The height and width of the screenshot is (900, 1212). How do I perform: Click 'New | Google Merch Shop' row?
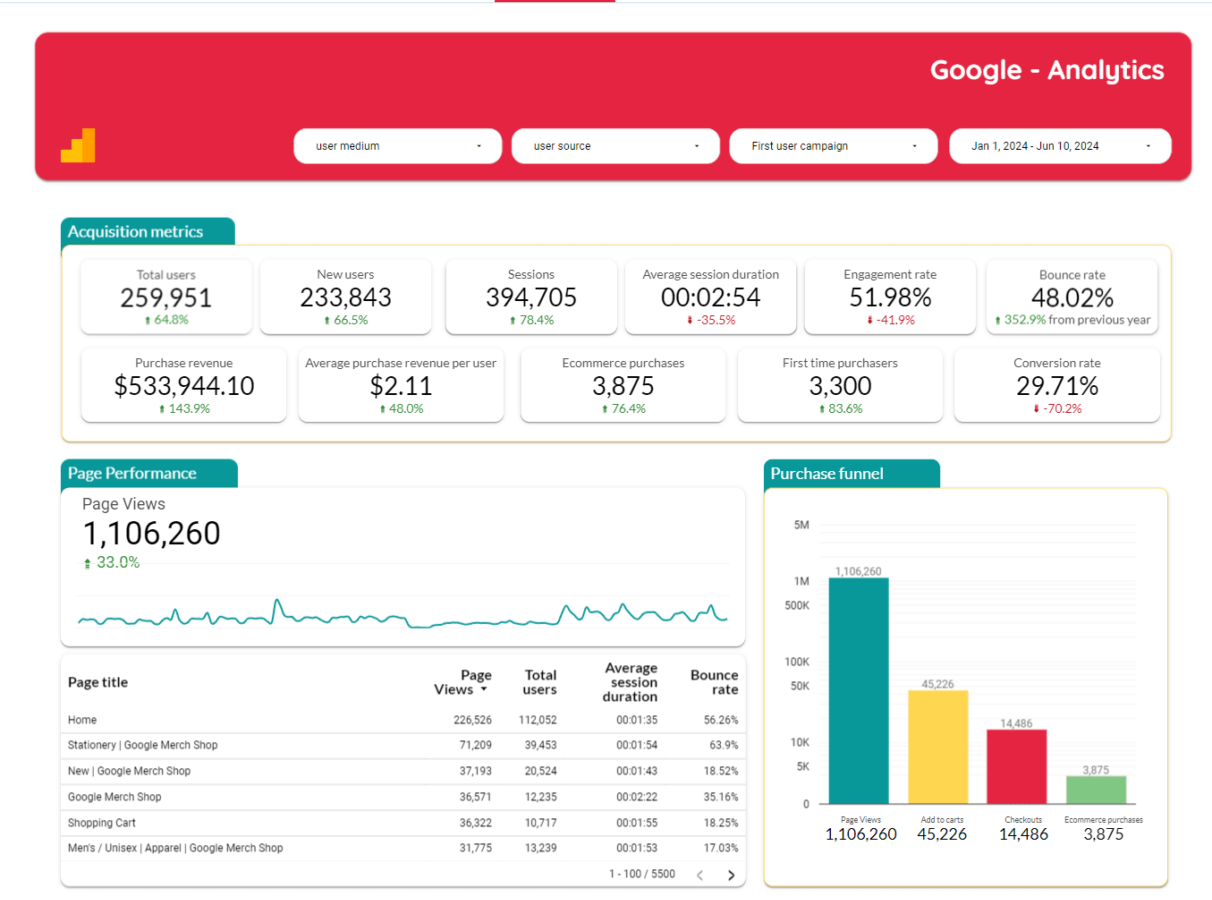pyautogui.click(x=403, y=771)
